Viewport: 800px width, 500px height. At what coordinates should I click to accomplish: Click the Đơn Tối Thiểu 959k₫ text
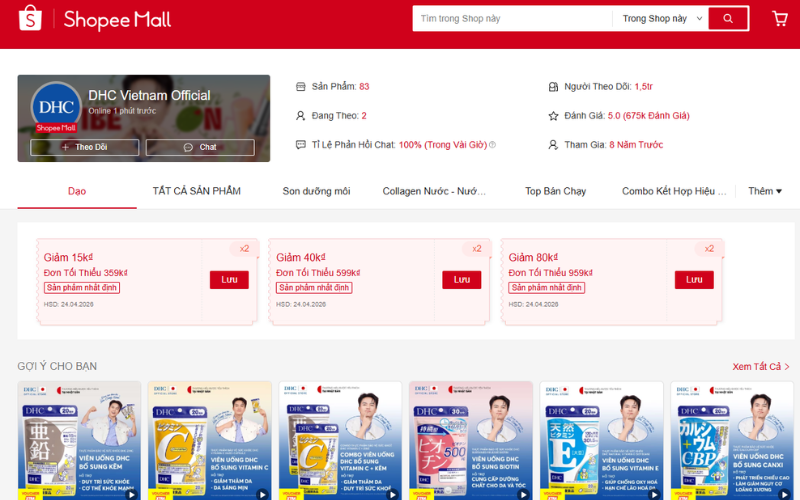tap(551, 273)
